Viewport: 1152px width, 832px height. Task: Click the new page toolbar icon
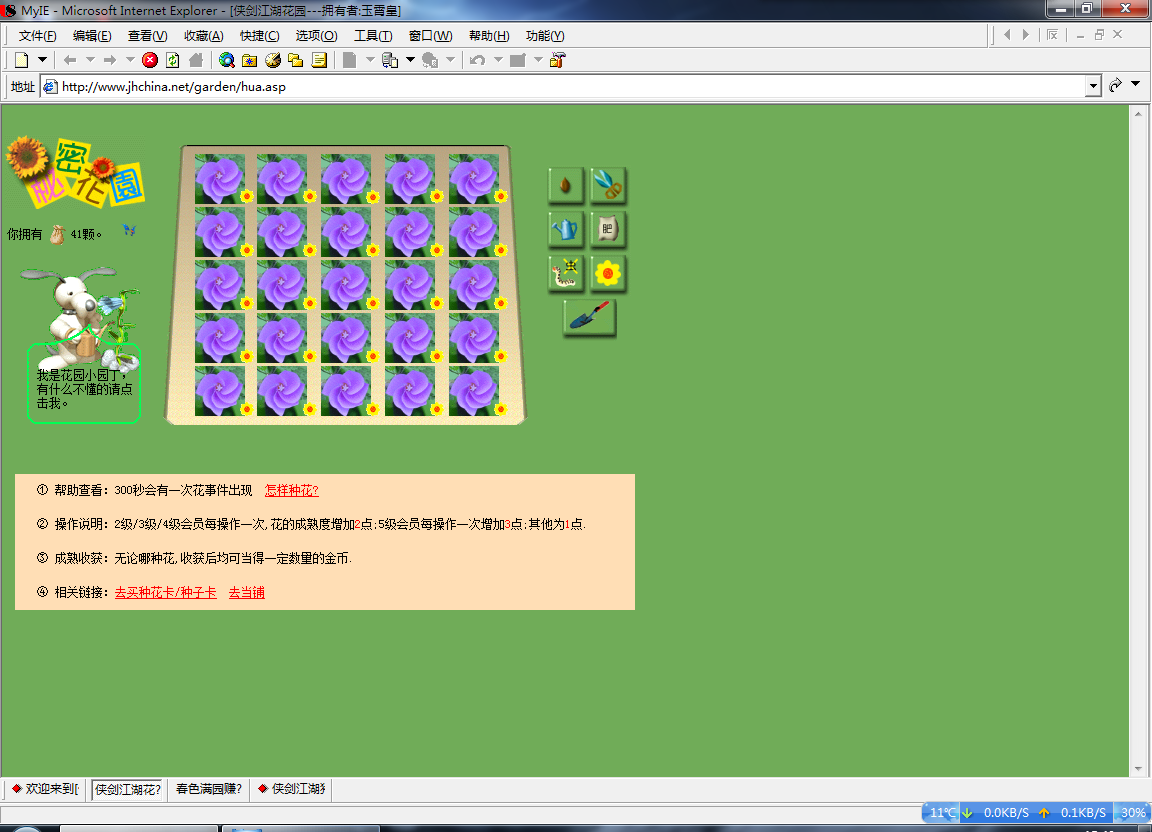coord(22,60)
